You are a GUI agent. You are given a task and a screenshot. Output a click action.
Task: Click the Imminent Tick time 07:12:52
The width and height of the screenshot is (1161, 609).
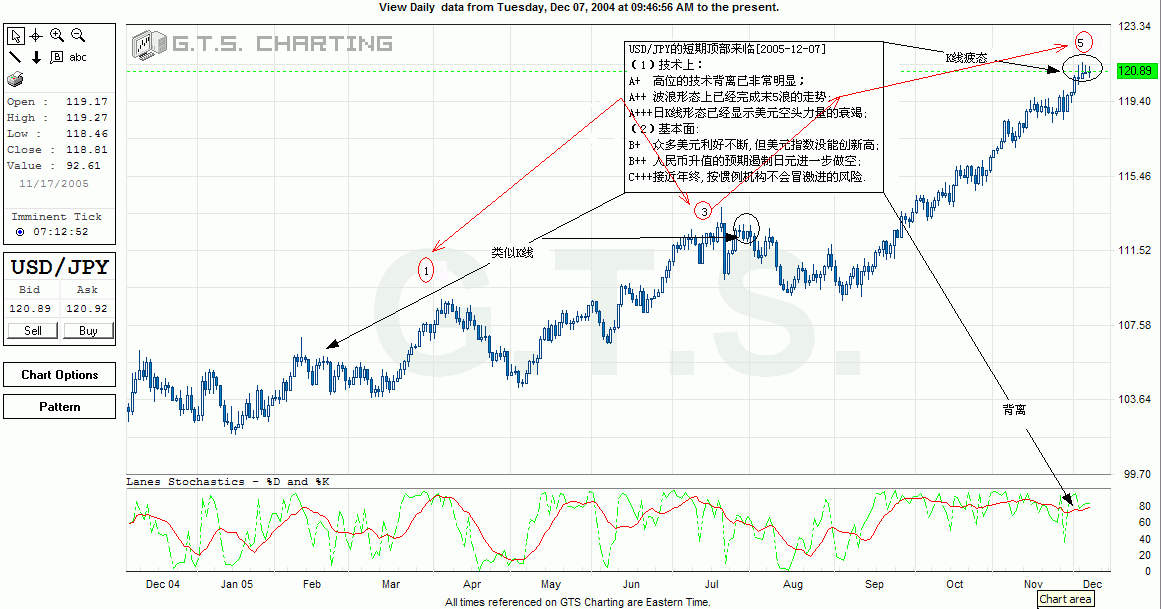(61, 232)
